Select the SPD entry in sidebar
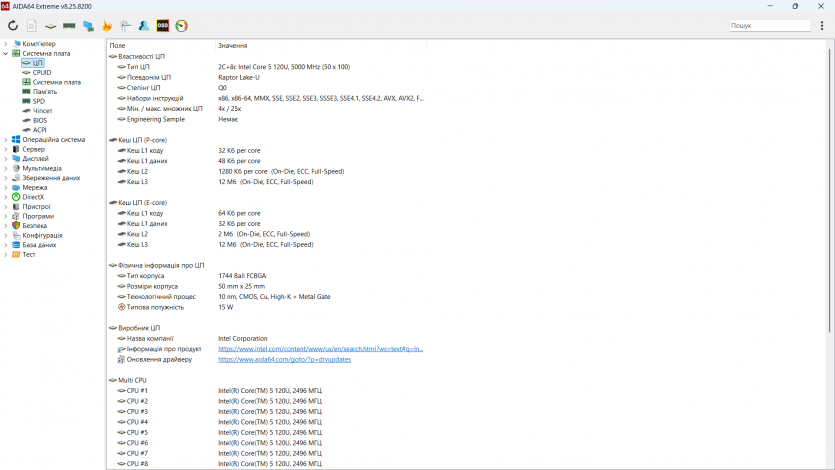The height and width of the screenshot is (470, 835). 38,101
